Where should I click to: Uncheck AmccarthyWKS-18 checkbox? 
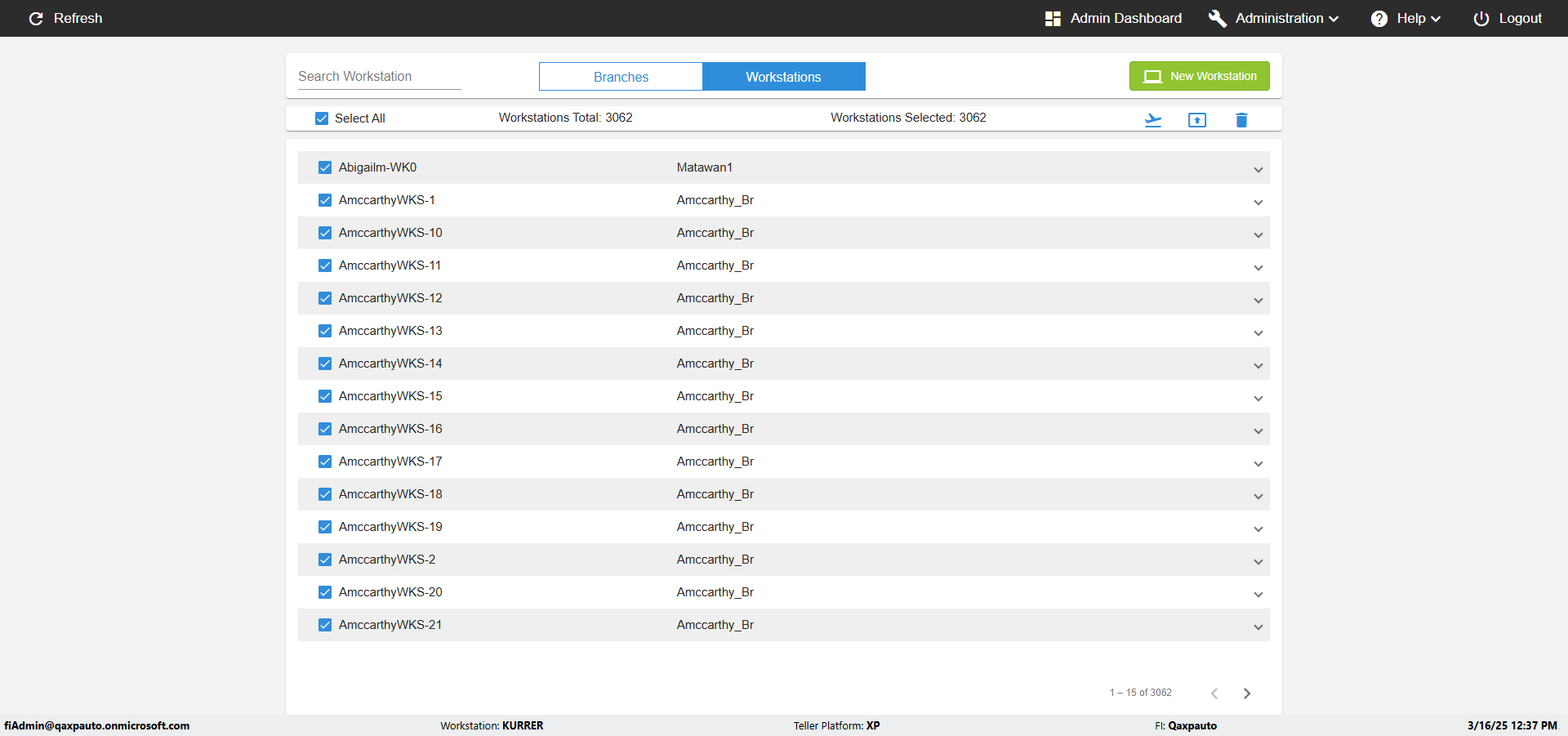[x=325, y=494]
